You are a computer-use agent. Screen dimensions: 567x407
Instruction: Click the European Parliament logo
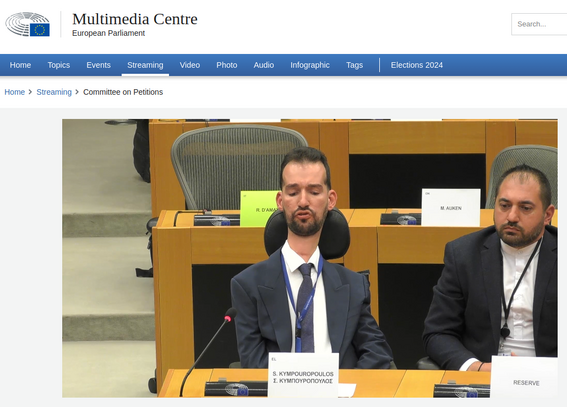27,24
